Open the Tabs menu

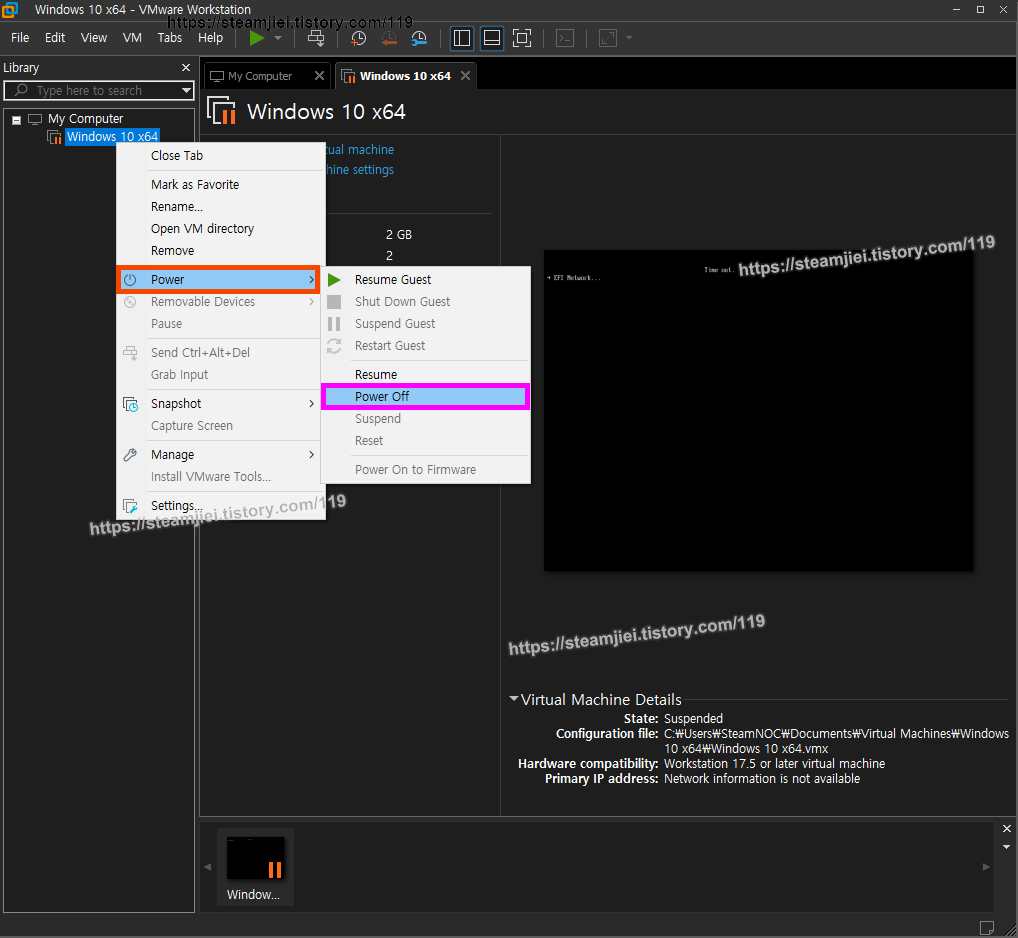coord(169,38)
